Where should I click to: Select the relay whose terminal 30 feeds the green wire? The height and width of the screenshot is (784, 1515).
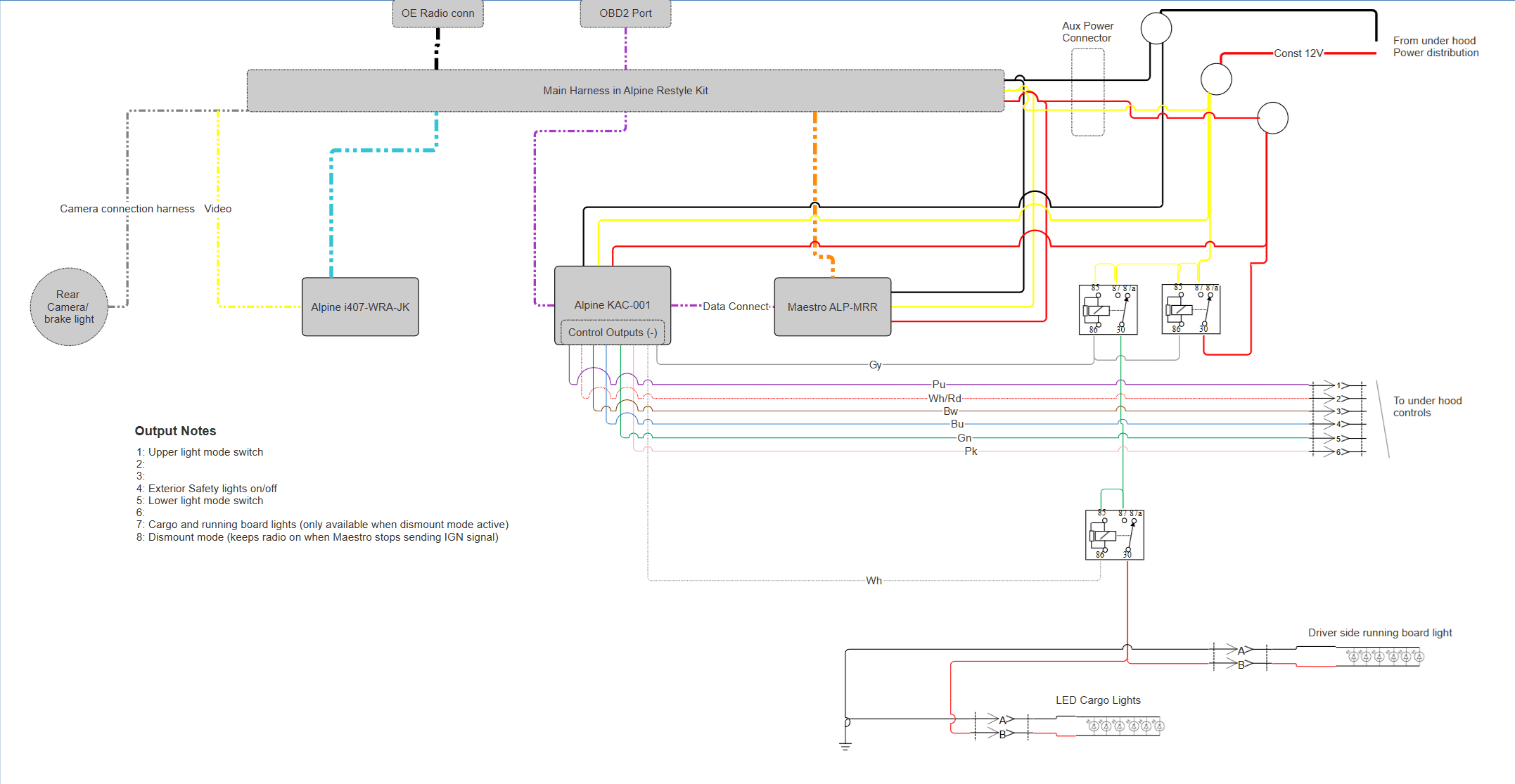[1108, 309]
